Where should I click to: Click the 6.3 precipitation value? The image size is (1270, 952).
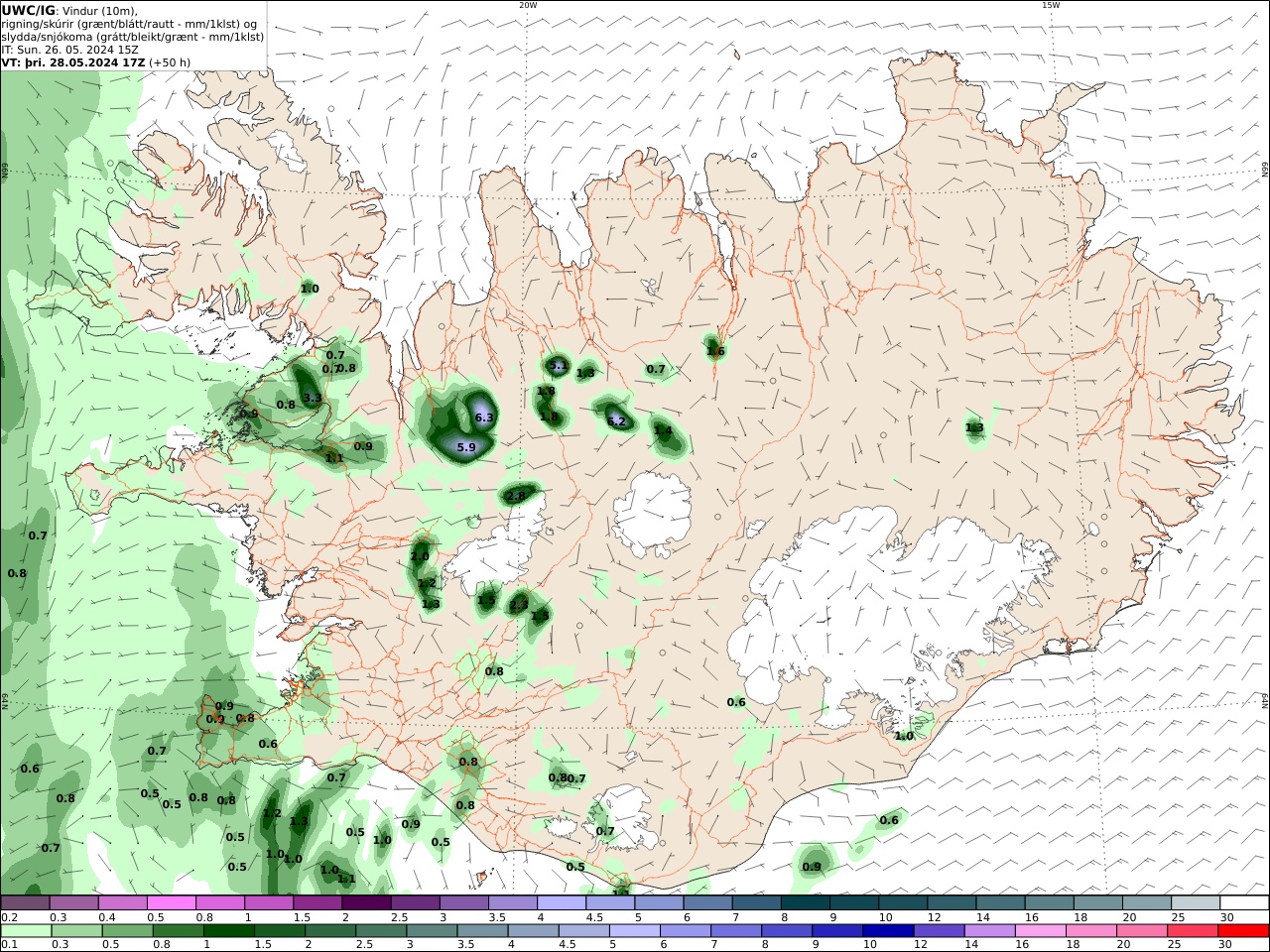pyautogui.click(x=484, y=418)
